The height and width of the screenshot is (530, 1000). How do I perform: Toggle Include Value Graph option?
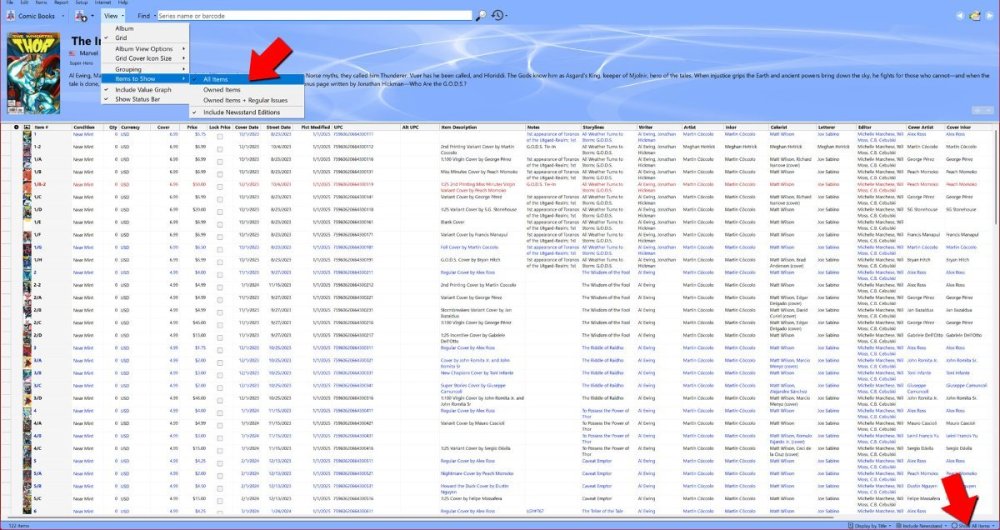143,90
